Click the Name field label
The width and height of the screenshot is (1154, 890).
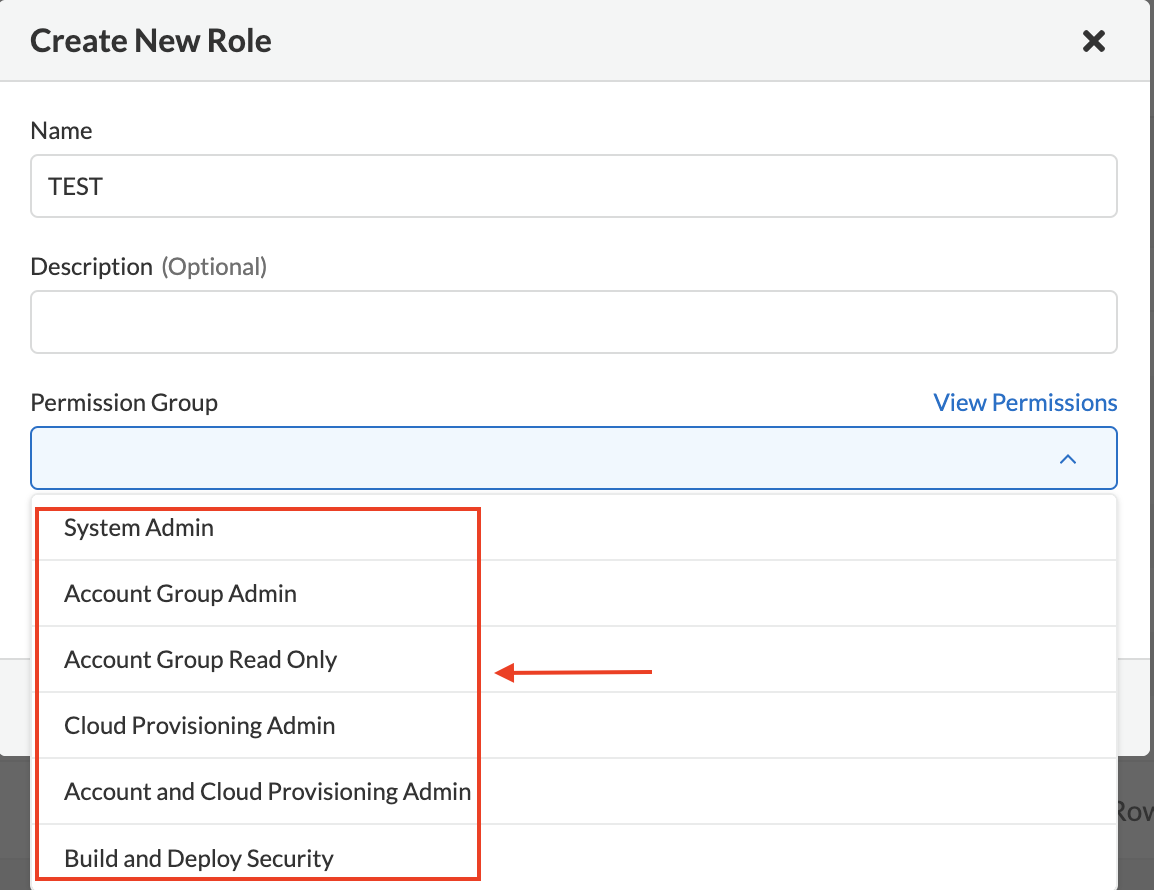[61, 131]
